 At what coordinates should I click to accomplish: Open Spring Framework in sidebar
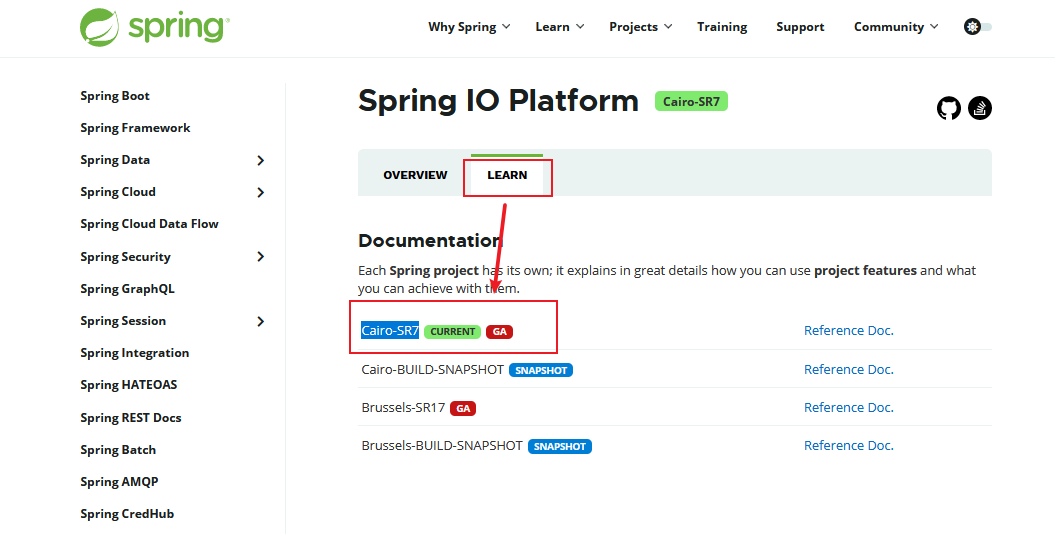(x=135, y=128)
